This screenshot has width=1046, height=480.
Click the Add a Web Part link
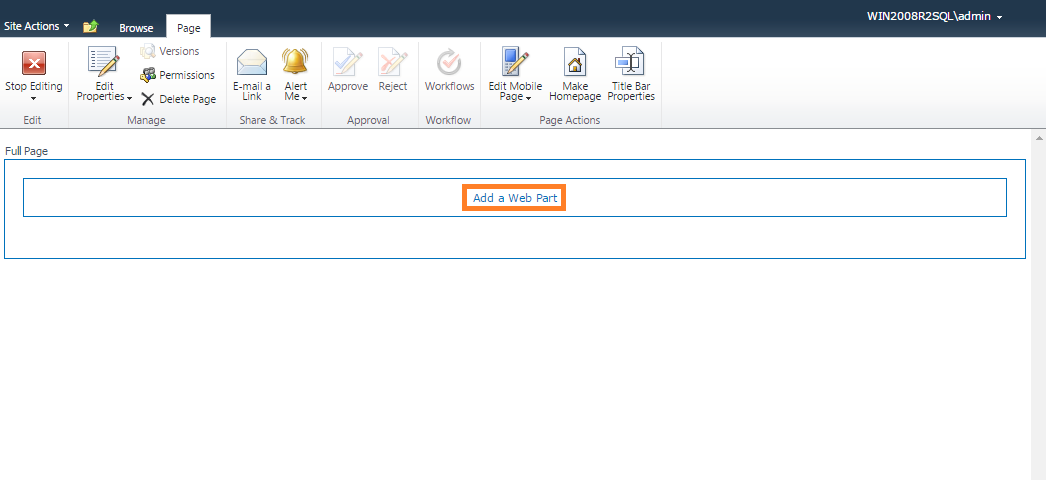pos(515,198)
